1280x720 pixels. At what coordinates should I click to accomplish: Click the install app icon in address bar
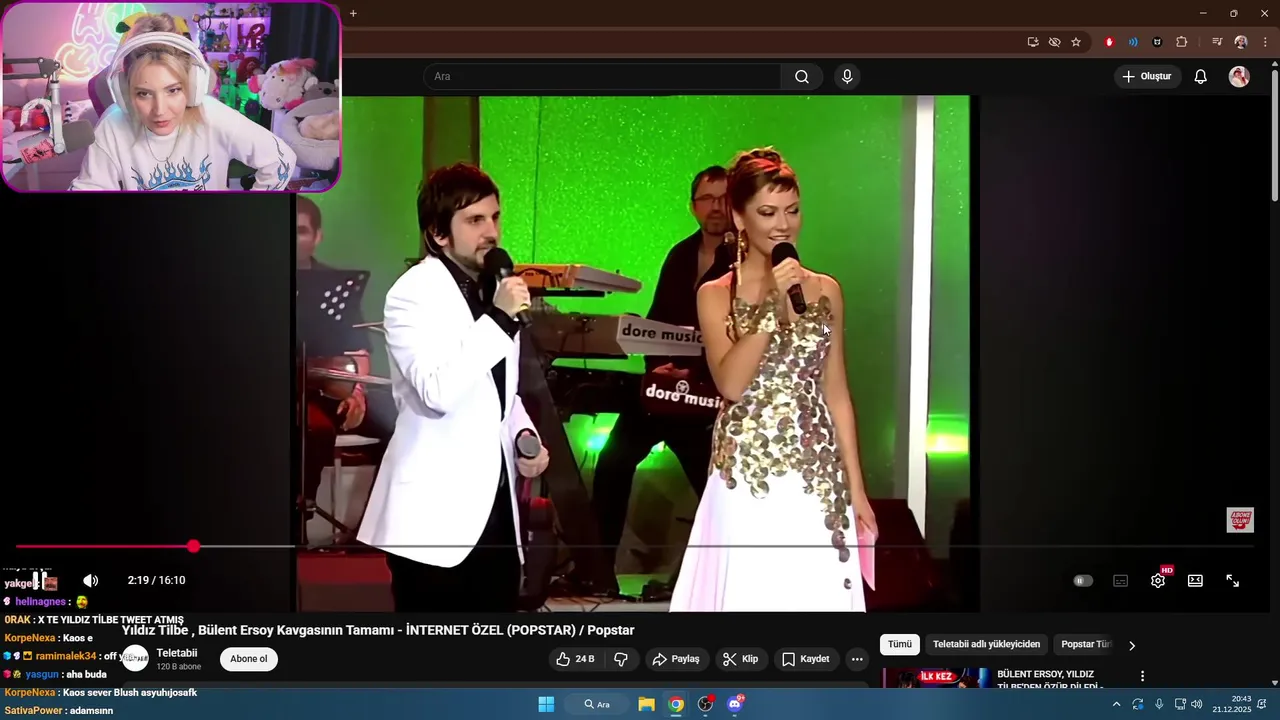point(1033,42)
